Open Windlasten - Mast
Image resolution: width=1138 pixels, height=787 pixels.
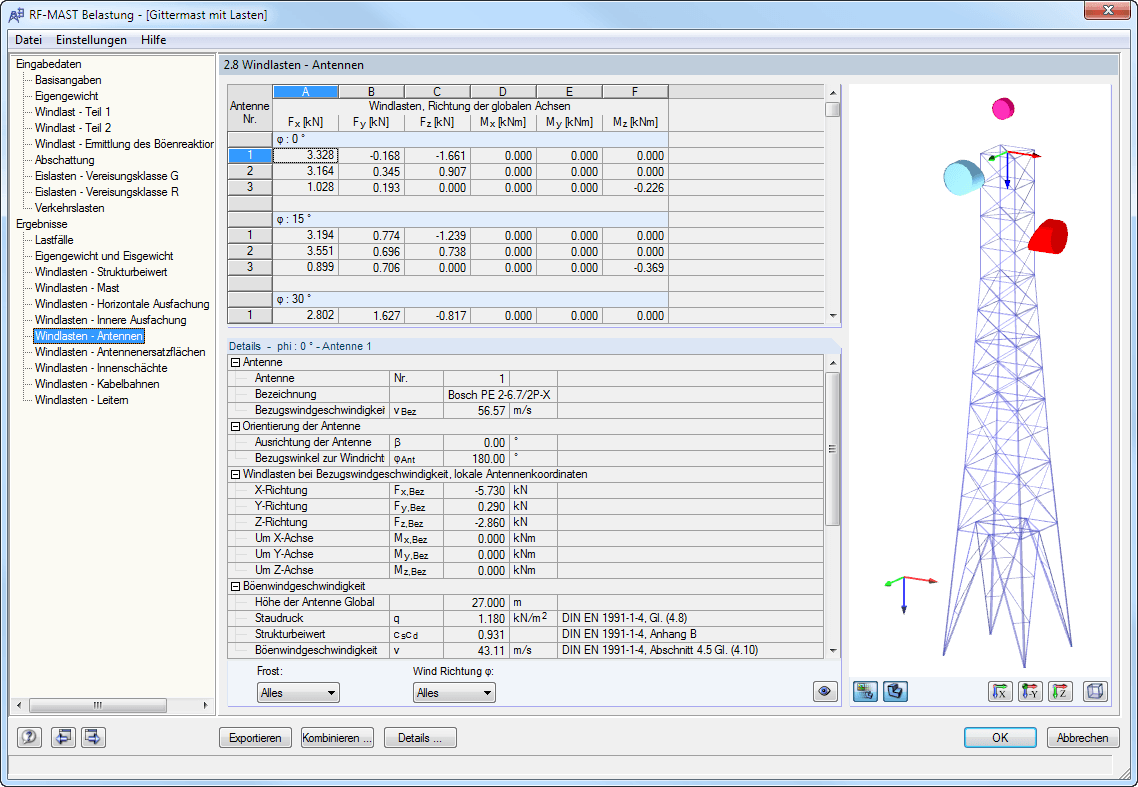pyautogui.click(x=77, y=288)
